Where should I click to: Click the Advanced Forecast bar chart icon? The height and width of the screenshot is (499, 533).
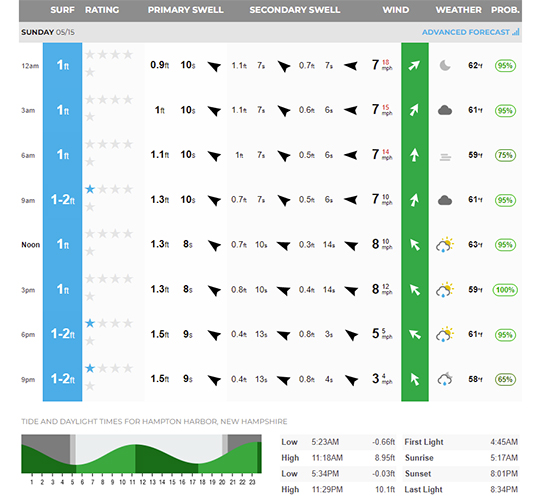tap(516, 32)
